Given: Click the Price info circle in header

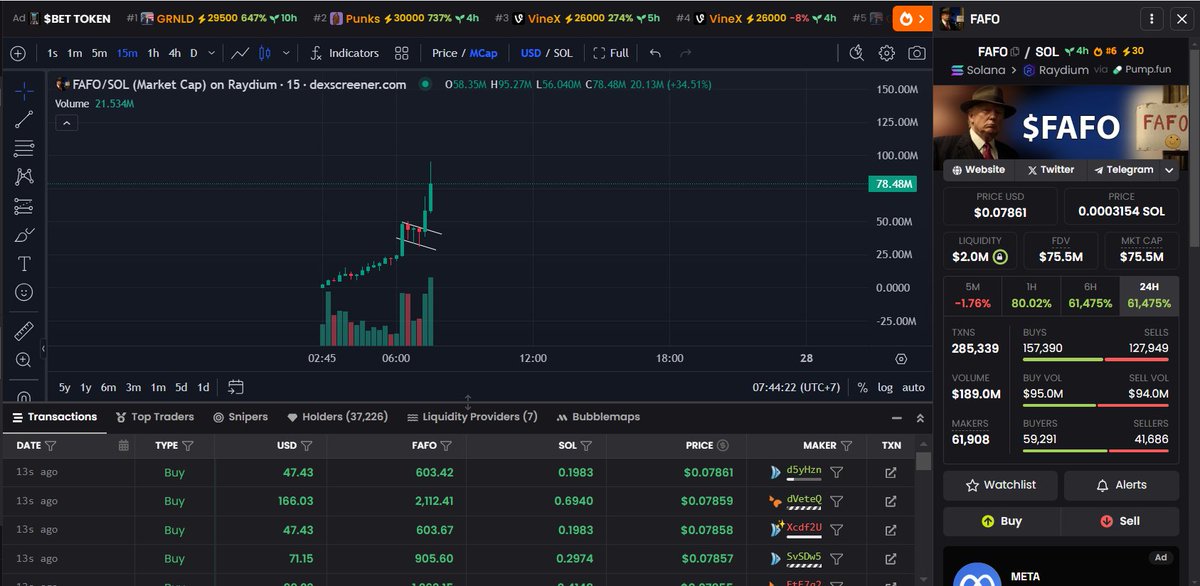Looking at the screenshot, I should coord(723,445).
